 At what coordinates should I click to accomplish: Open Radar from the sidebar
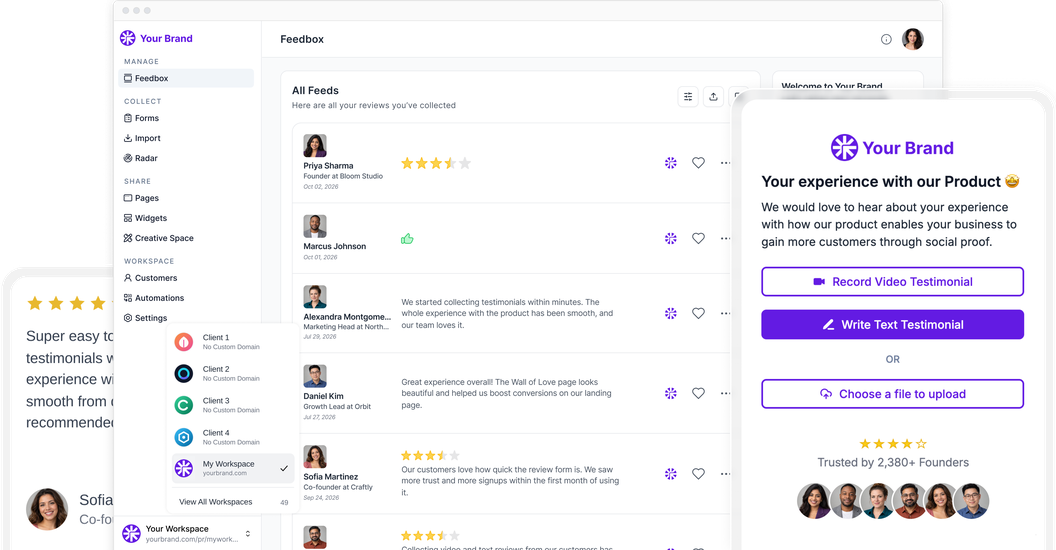point(141,158)
